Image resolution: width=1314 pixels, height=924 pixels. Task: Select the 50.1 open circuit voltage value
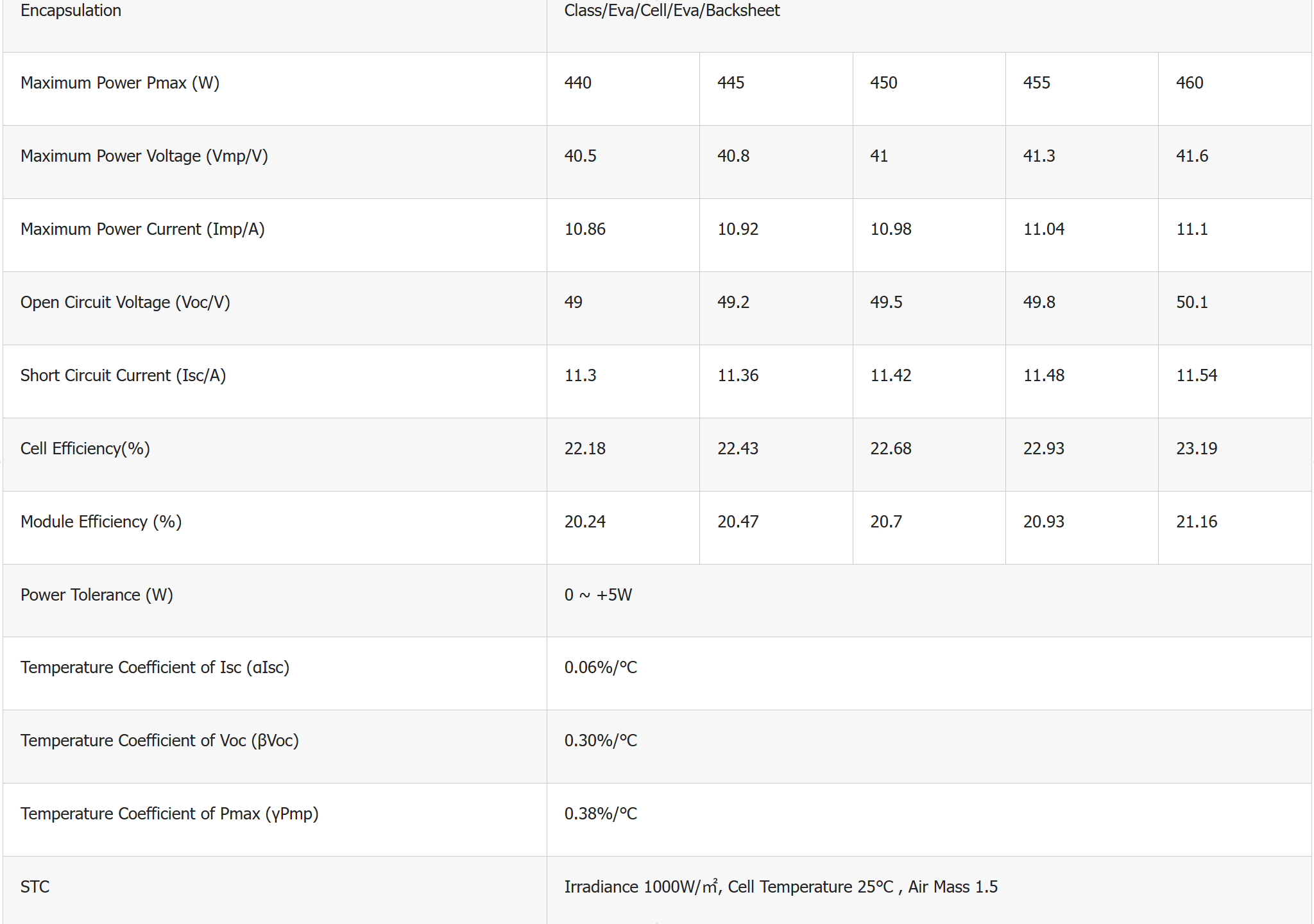[1191, 302]
